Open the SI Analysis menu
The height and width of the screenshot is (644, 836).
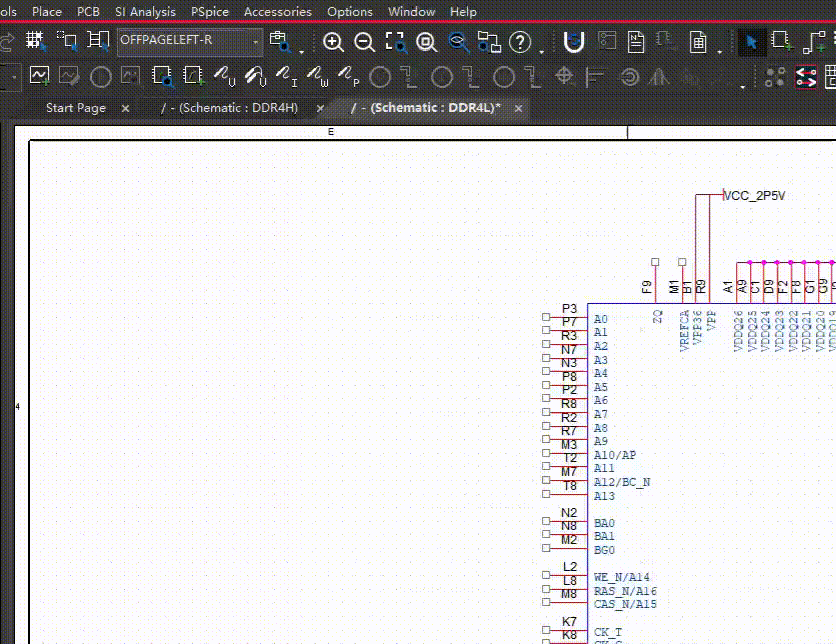coord(145,12)
